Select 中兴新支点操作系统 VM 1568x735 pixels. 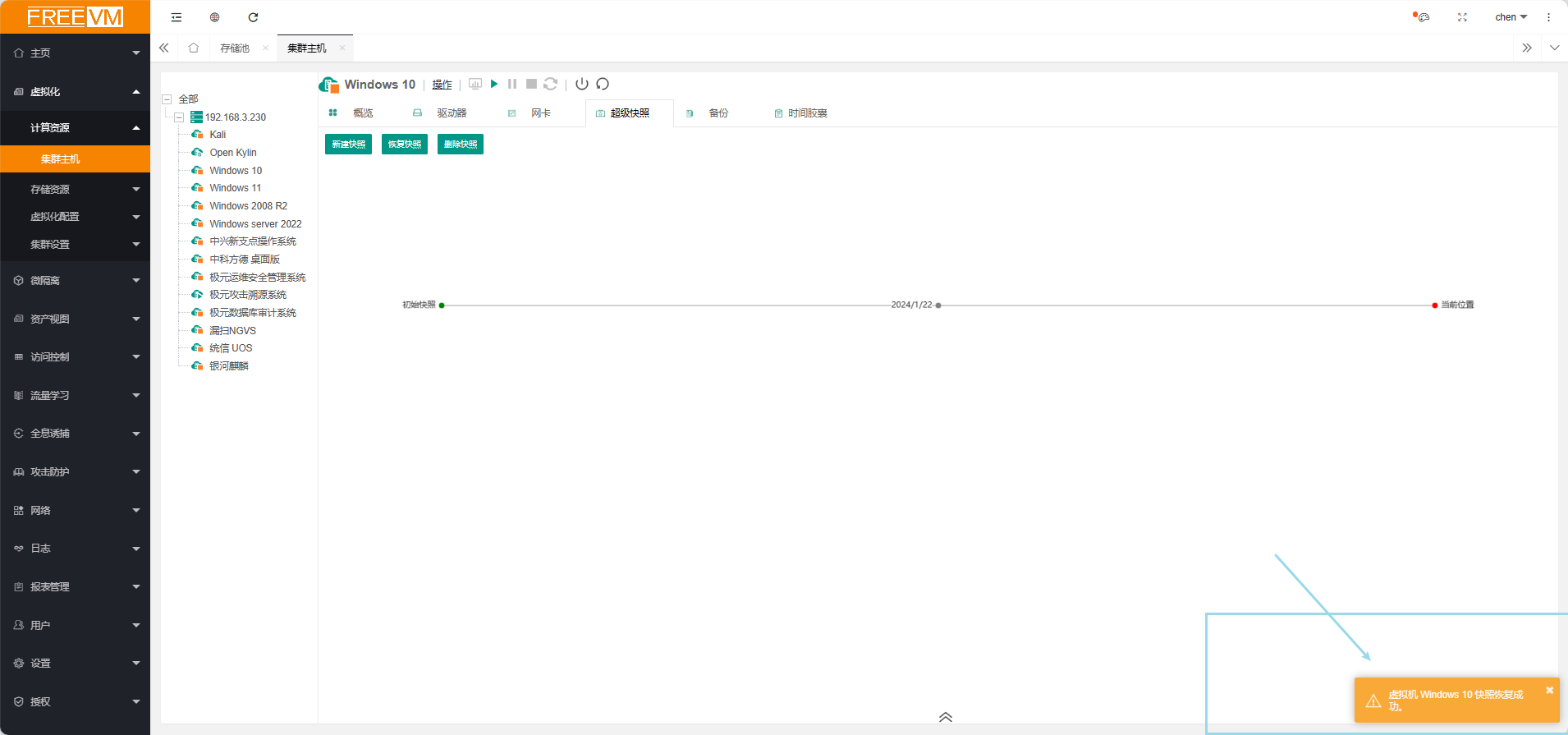click(253, 241)
